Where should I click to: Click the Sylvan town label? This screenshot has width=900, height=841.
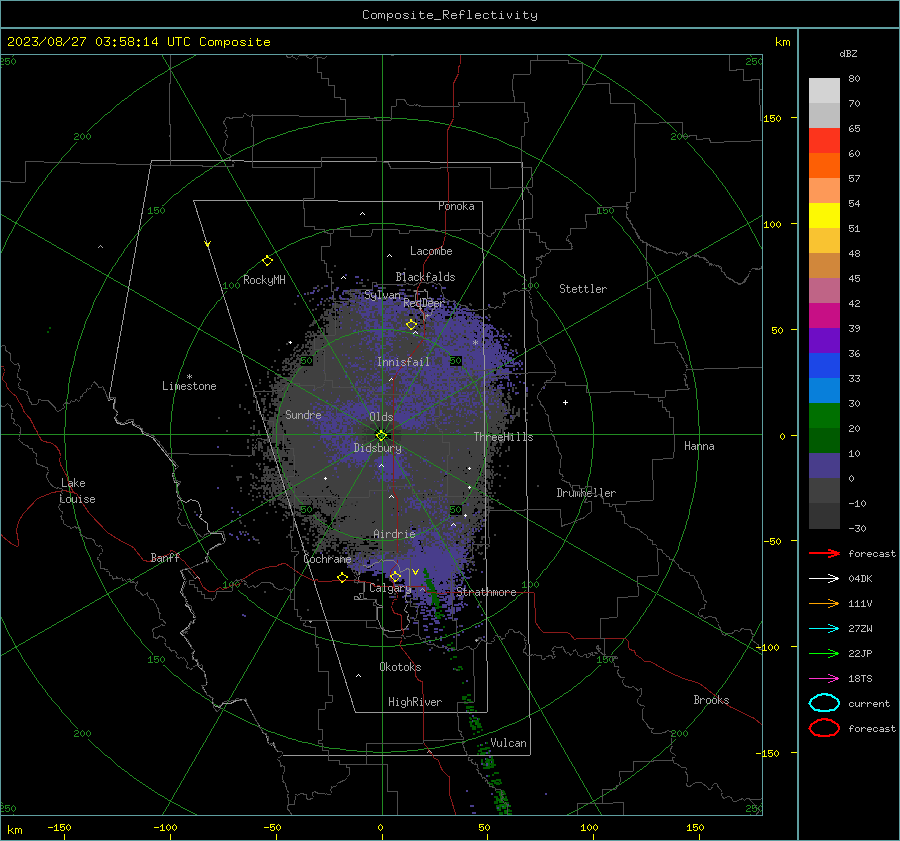tap(382, 295)
